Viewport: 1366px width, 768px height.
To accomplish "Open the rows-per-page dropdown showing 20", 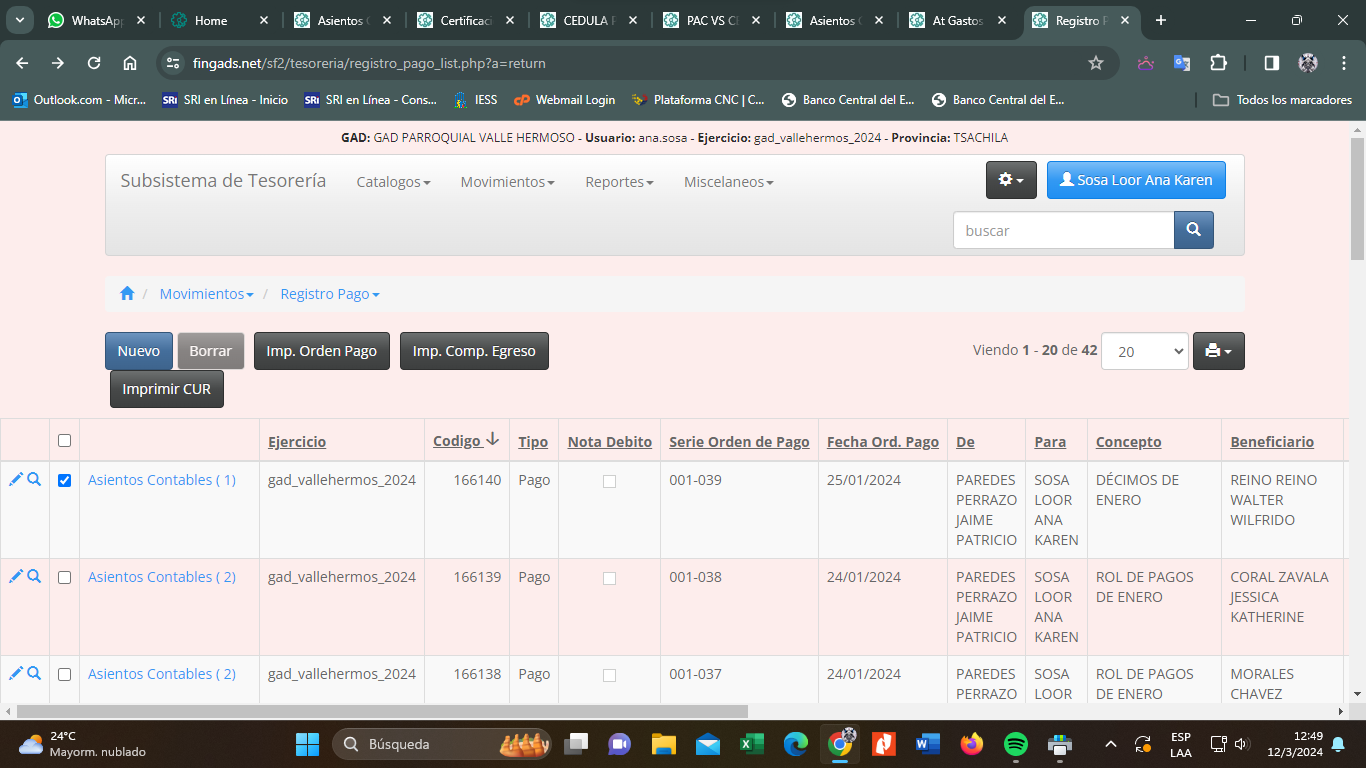I will pyautogui.click(x=1144, y=351).
